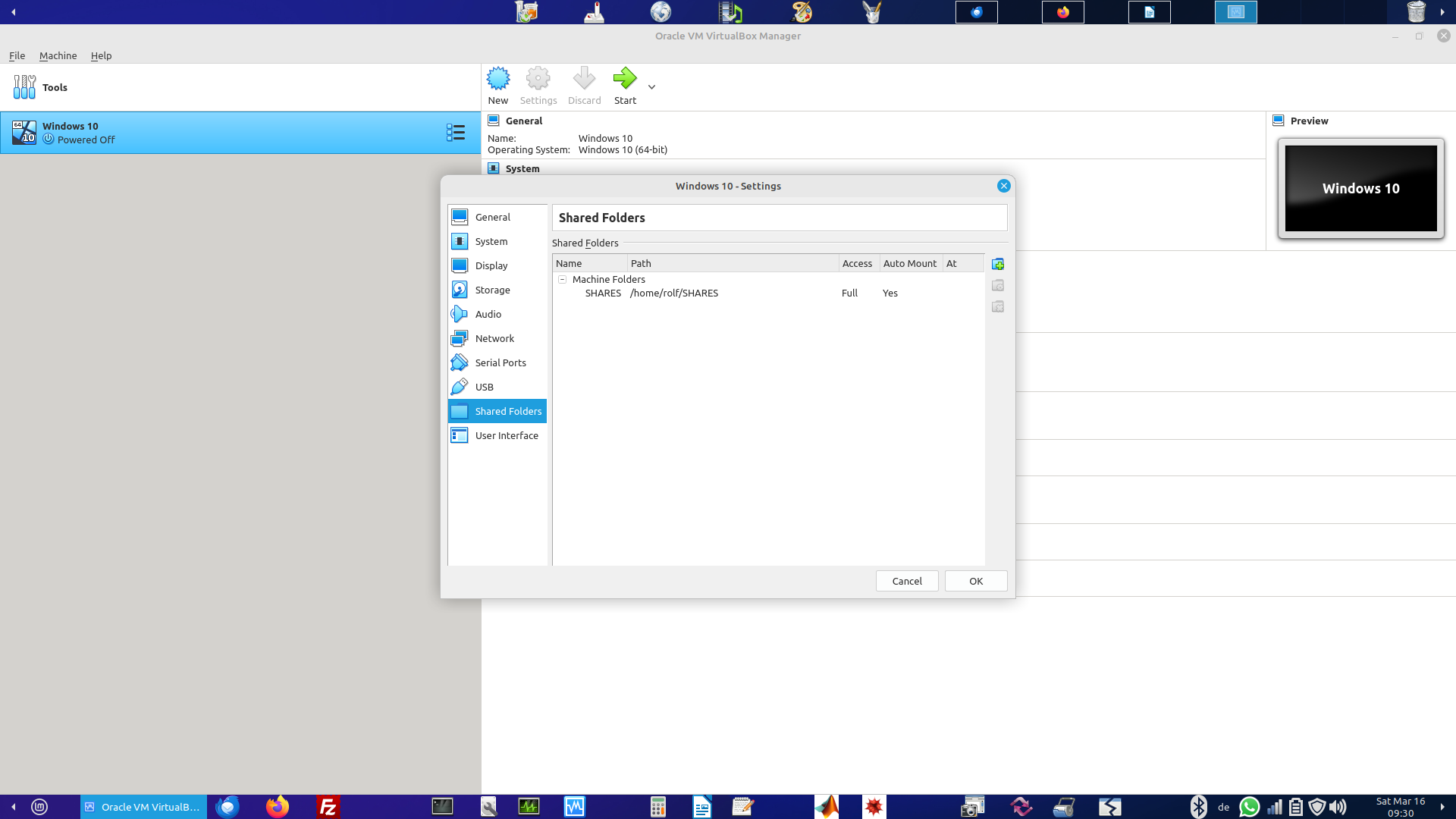This screenshot has width=1456, height=819.
Task: Open the User Interface settings category
Action: 497,435
